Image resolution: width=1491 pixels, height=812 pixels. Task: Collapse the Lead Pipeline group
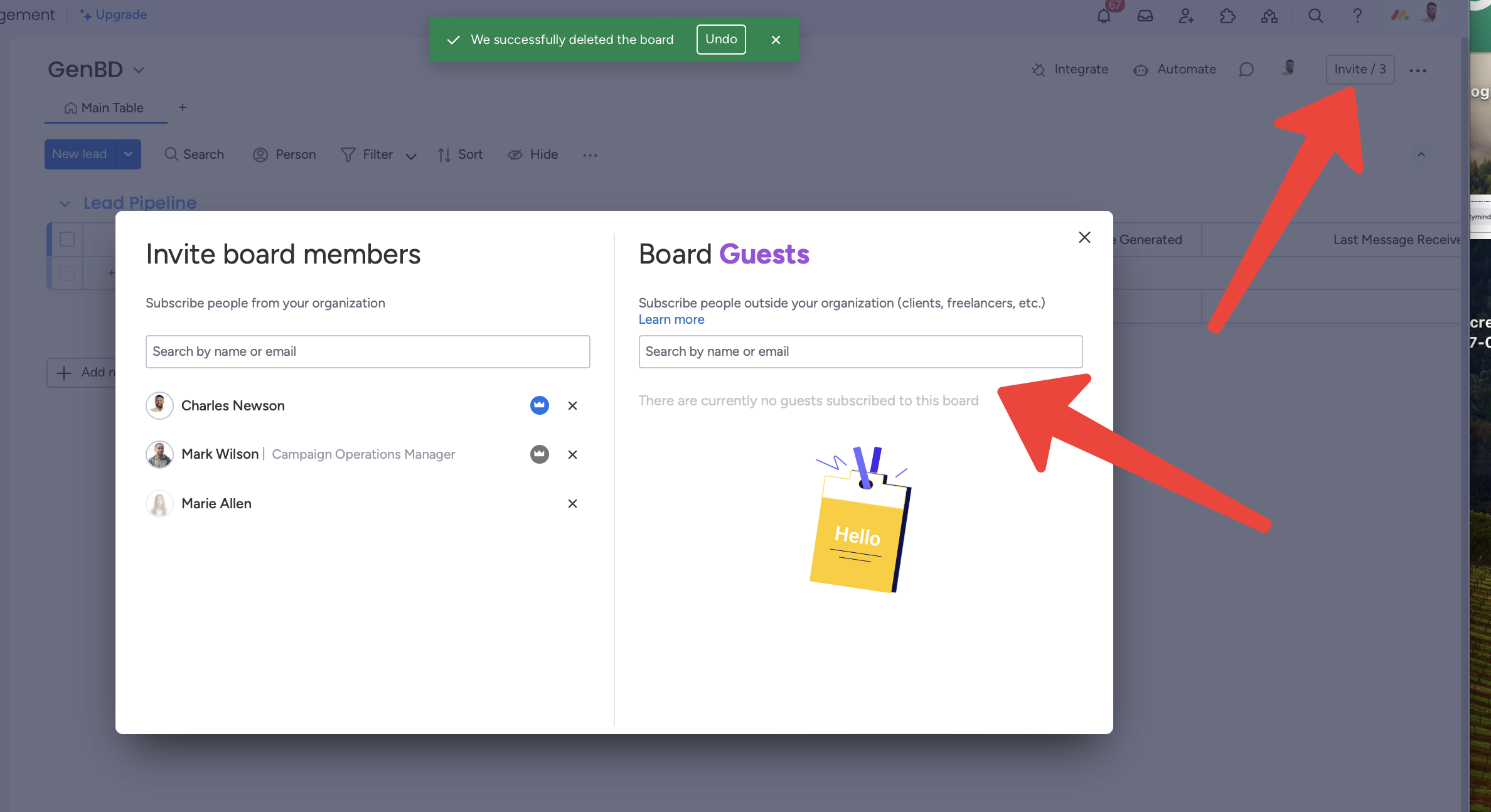pos(65,204)
